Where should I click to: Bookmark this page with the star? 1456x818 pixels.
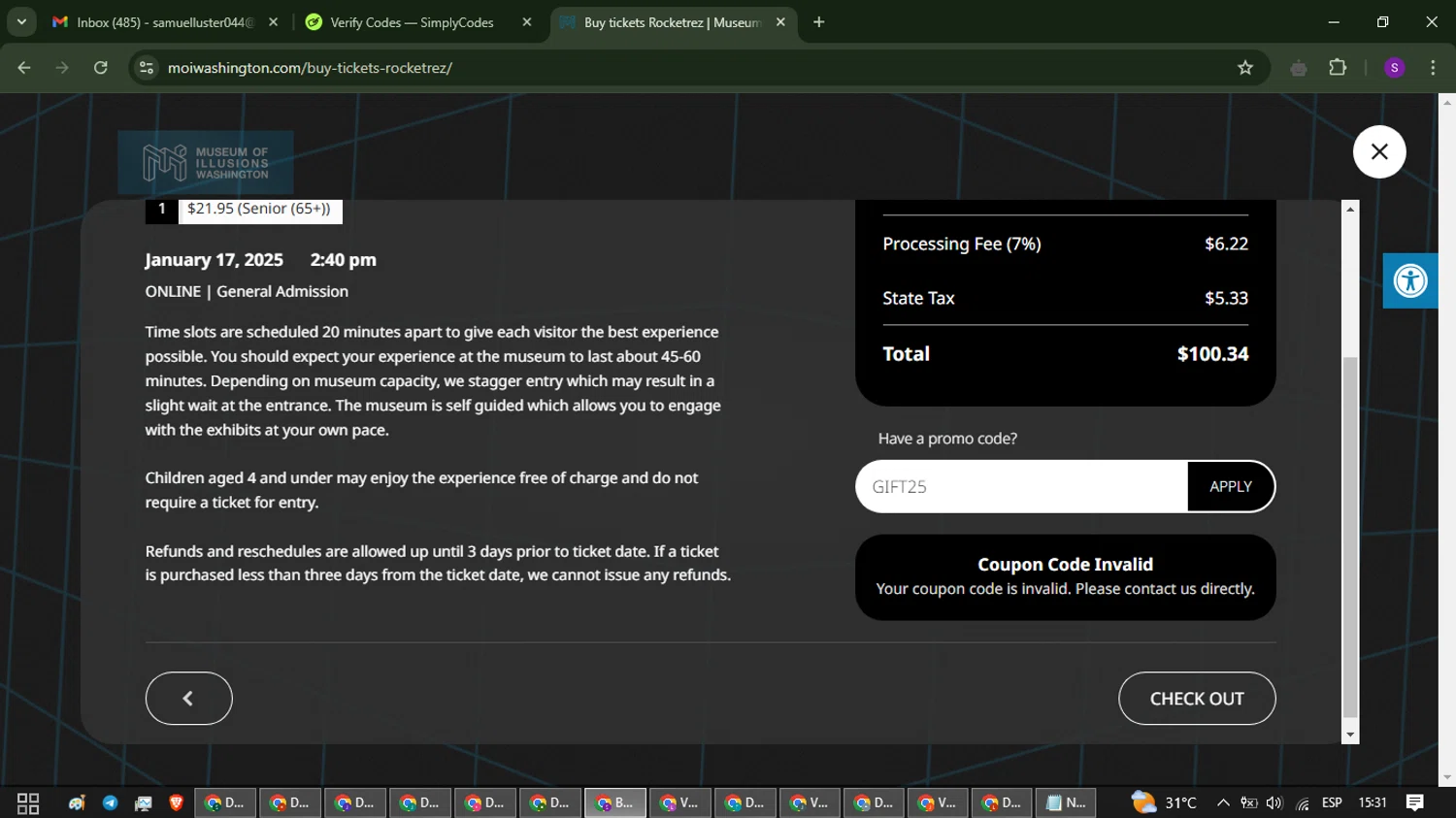[x=1245, y=68]
